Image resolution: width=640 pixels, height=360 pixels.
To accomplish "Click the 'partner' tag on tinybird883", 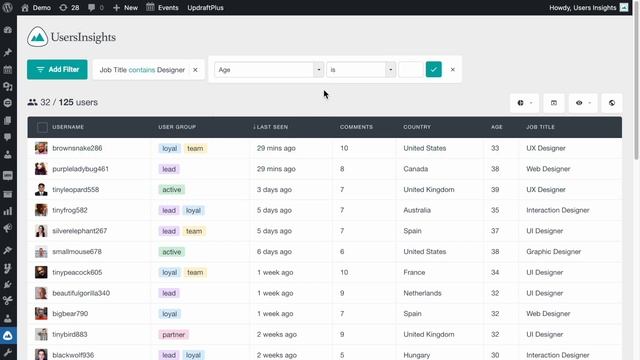I will [173, 335].
